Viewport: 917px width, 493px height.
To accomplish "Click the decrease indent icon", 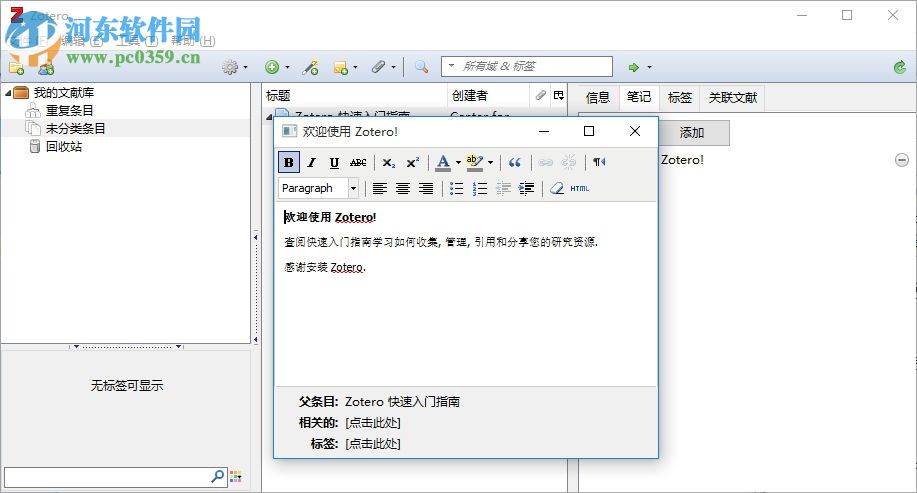I will 503,188.
